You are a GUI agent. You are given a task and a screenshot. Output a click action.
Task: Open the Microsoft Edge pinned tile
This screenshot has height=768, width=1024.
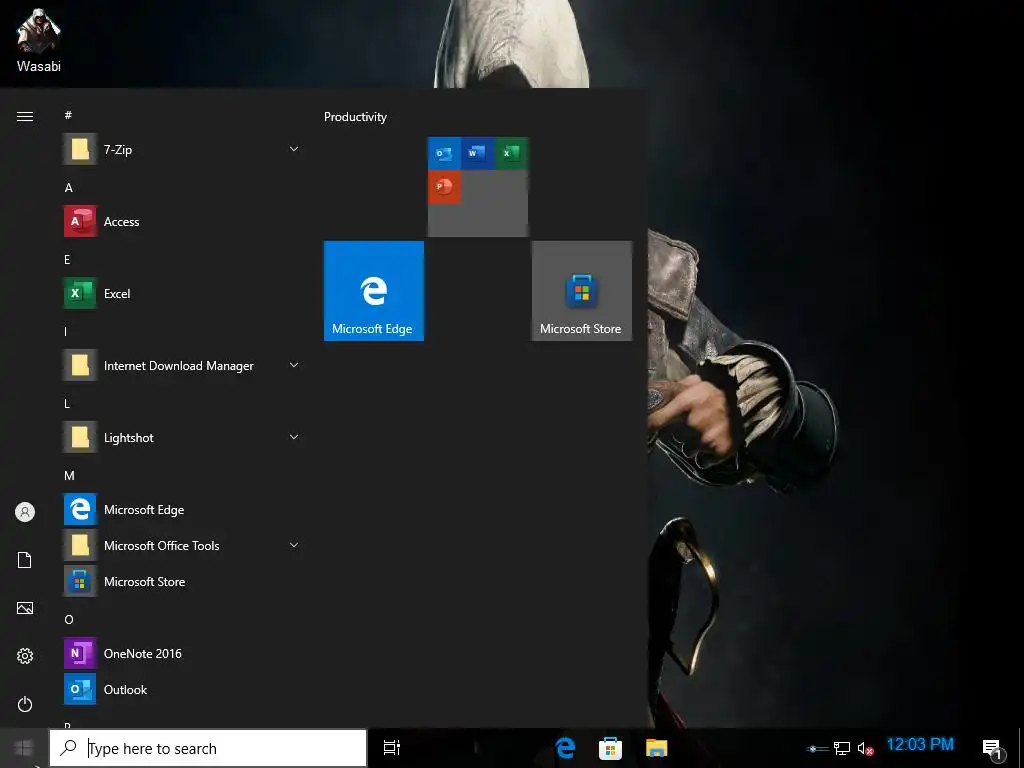pos(374,291)
